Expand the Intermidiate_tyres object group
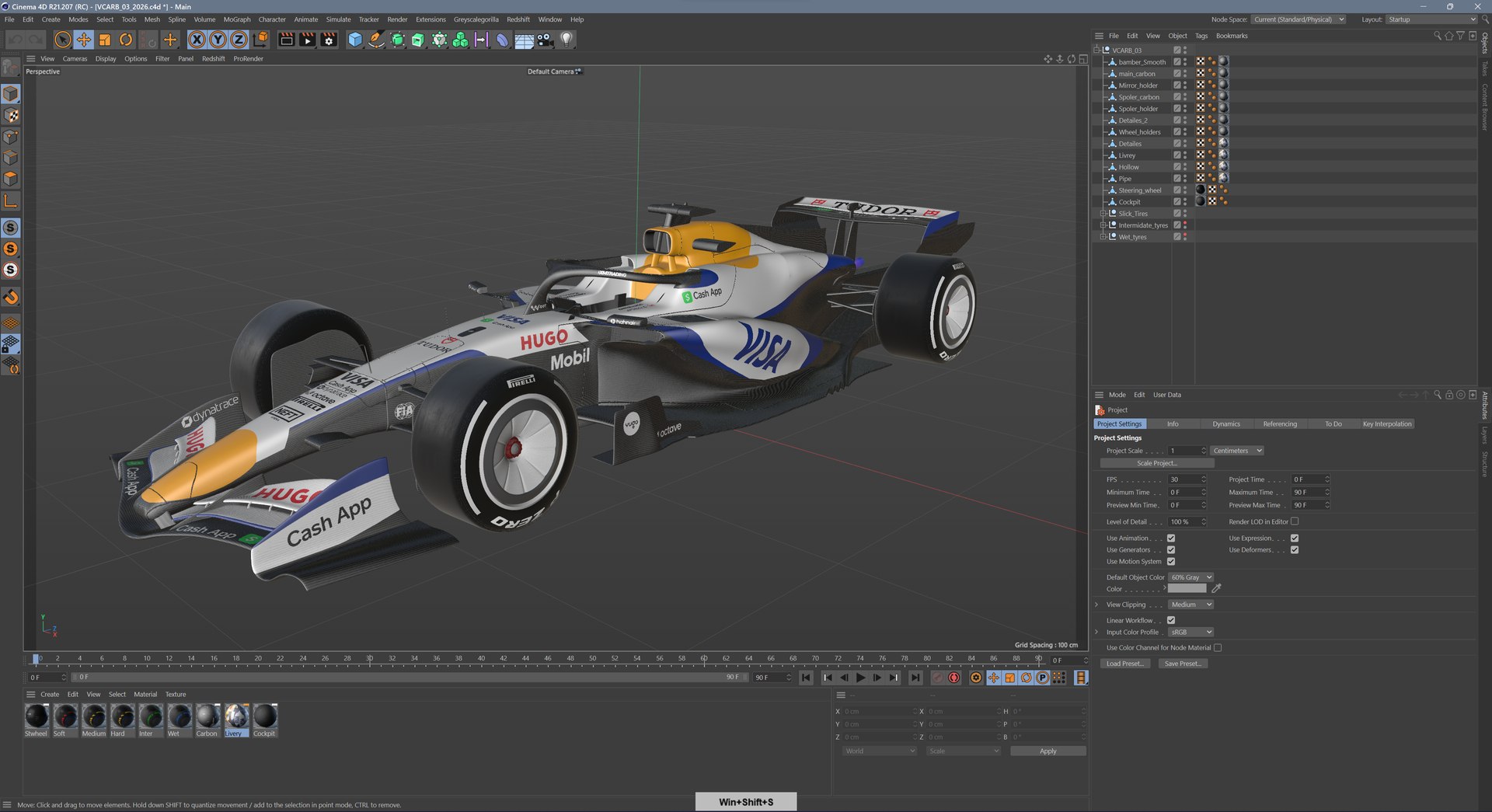This screenshot has width=1492, height=812. [x=1103, y=225]
